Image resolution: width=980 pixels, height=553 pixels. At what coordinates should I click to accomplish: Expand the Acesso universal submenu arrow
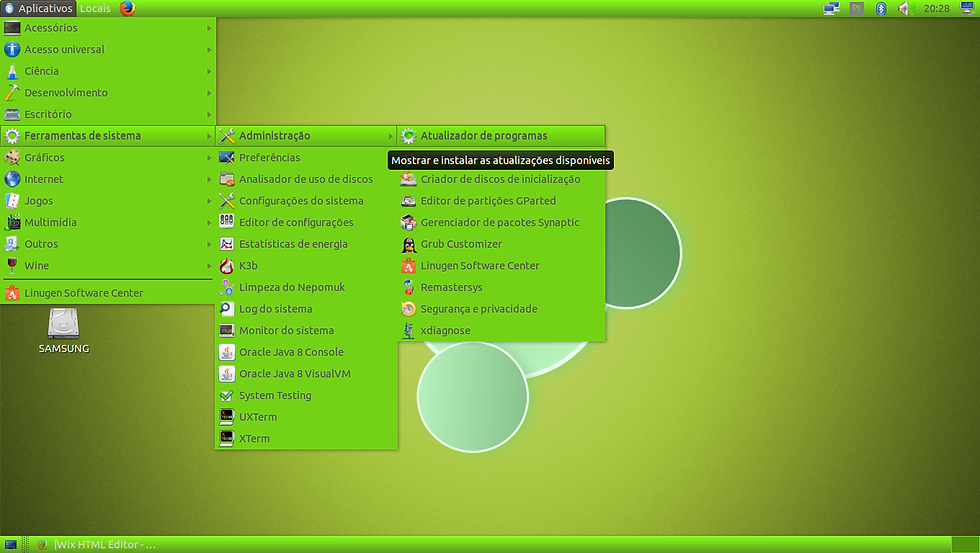pyautogui.click(x=209, y=49)
